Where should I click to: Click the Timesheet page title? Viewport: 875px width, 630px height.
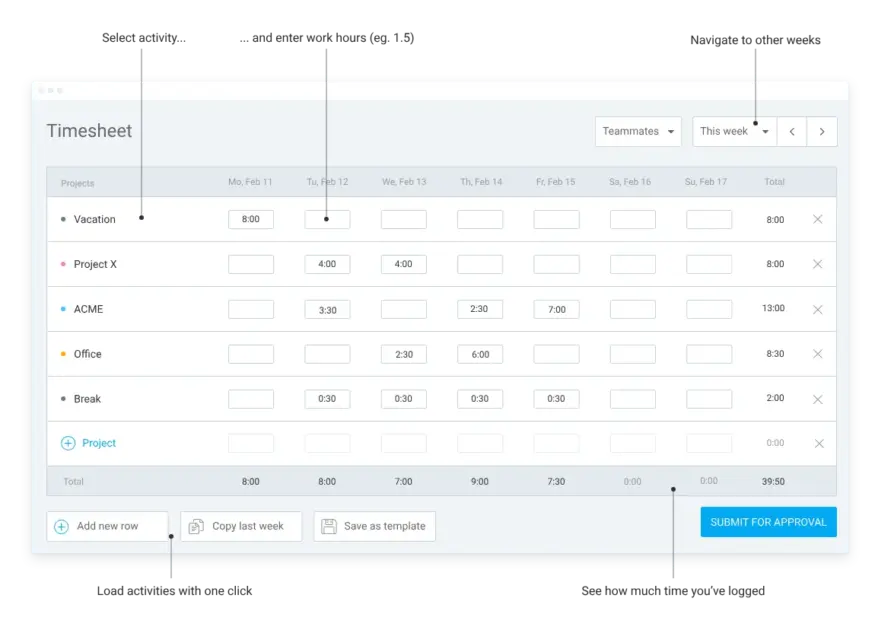point(89,131)
